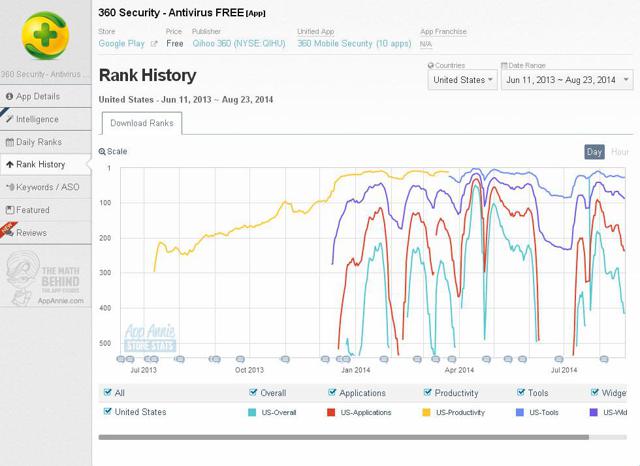Click the Date Range calendar icon
Screen dimensions: 640x466
[504, 65]
